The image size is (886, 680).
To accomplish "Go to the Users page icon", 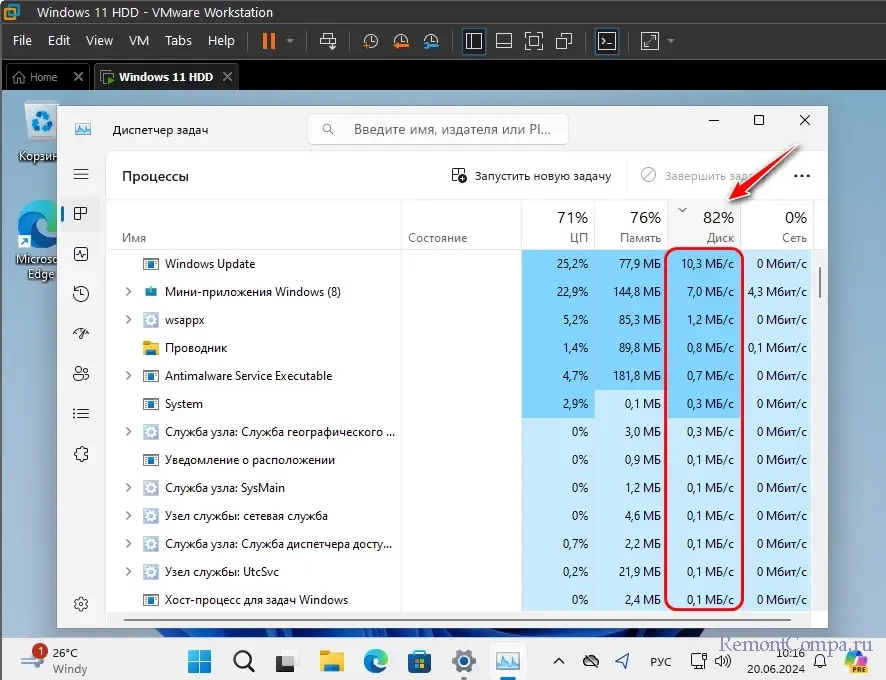I will (81, 374).
